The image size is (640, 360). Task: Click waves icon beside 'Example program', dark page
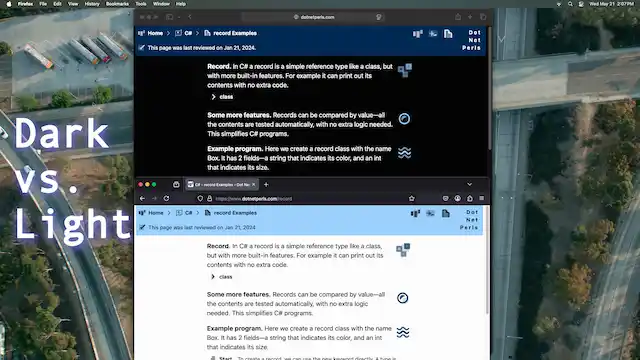tap(404, 153)
